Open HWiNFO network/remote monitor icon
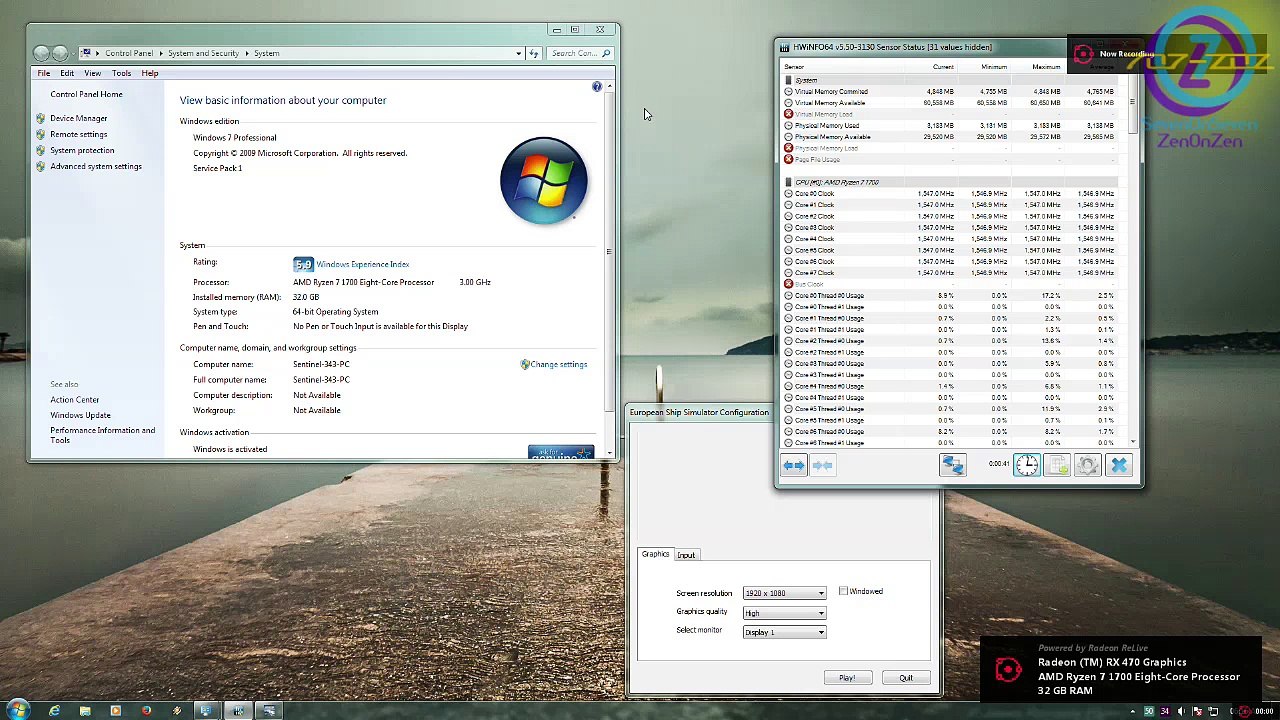The height and width of the screenshot is (720, 1280). tap(952, 465)
